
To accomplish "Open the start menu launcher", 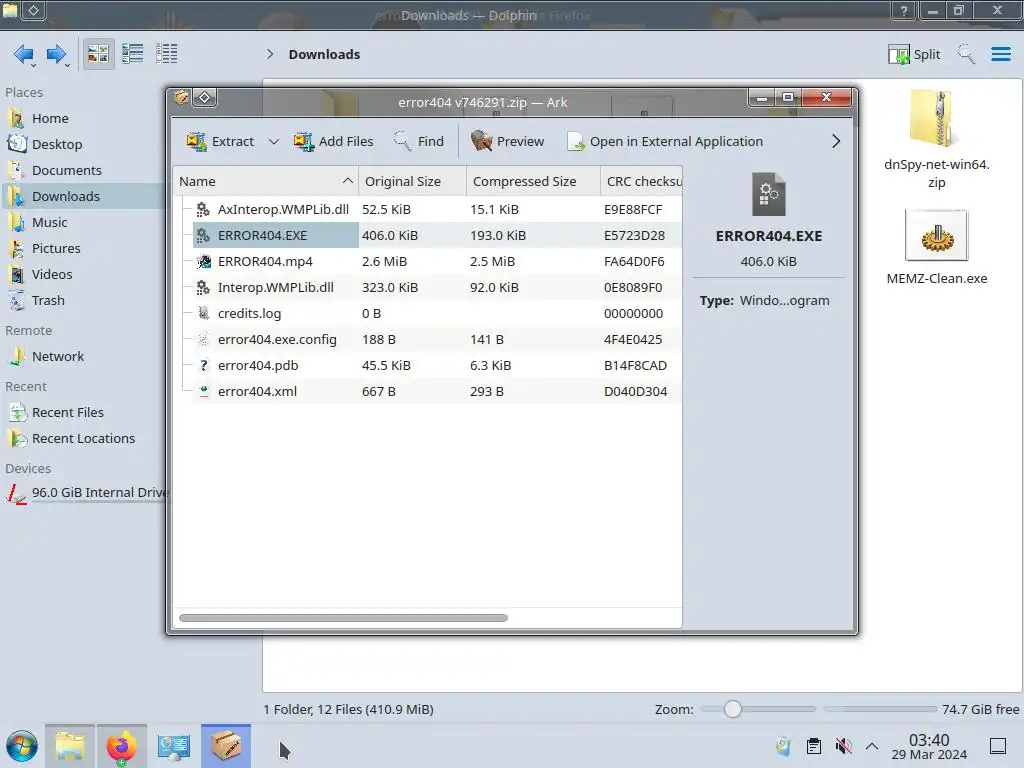I will pyautogui.click(x=22, y=746).
